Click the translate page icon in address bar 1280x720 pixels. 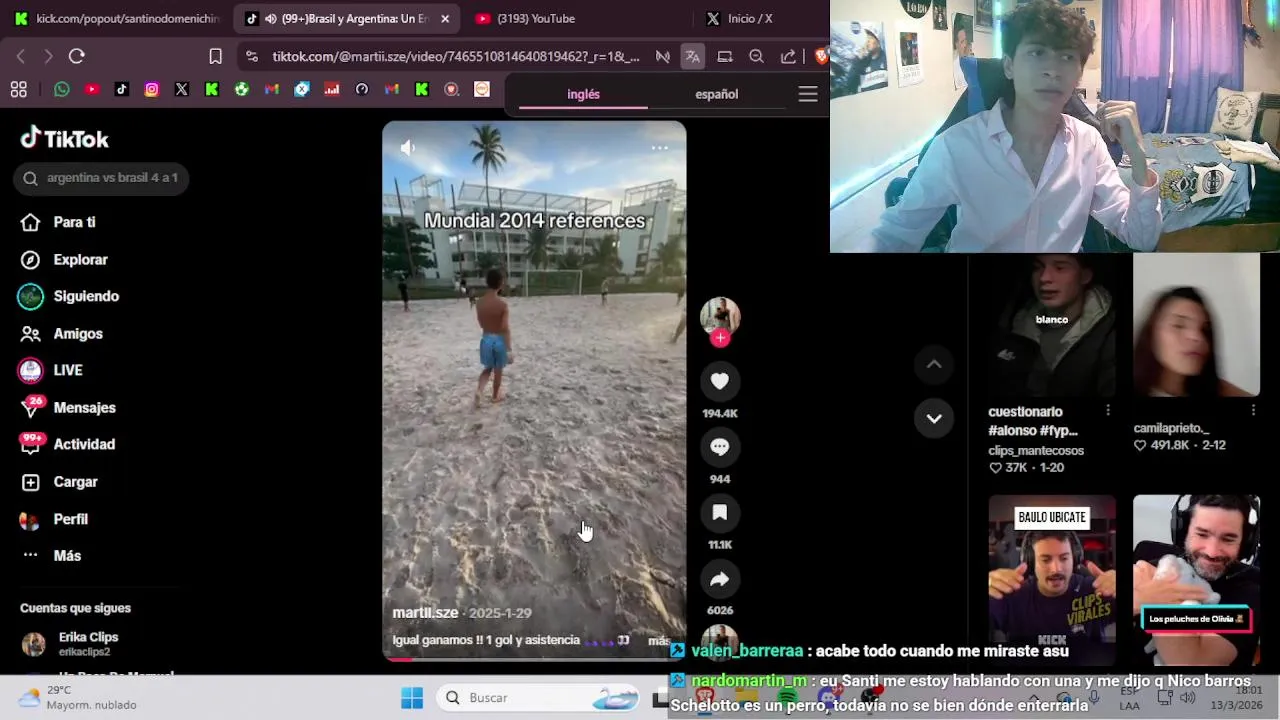692,56
